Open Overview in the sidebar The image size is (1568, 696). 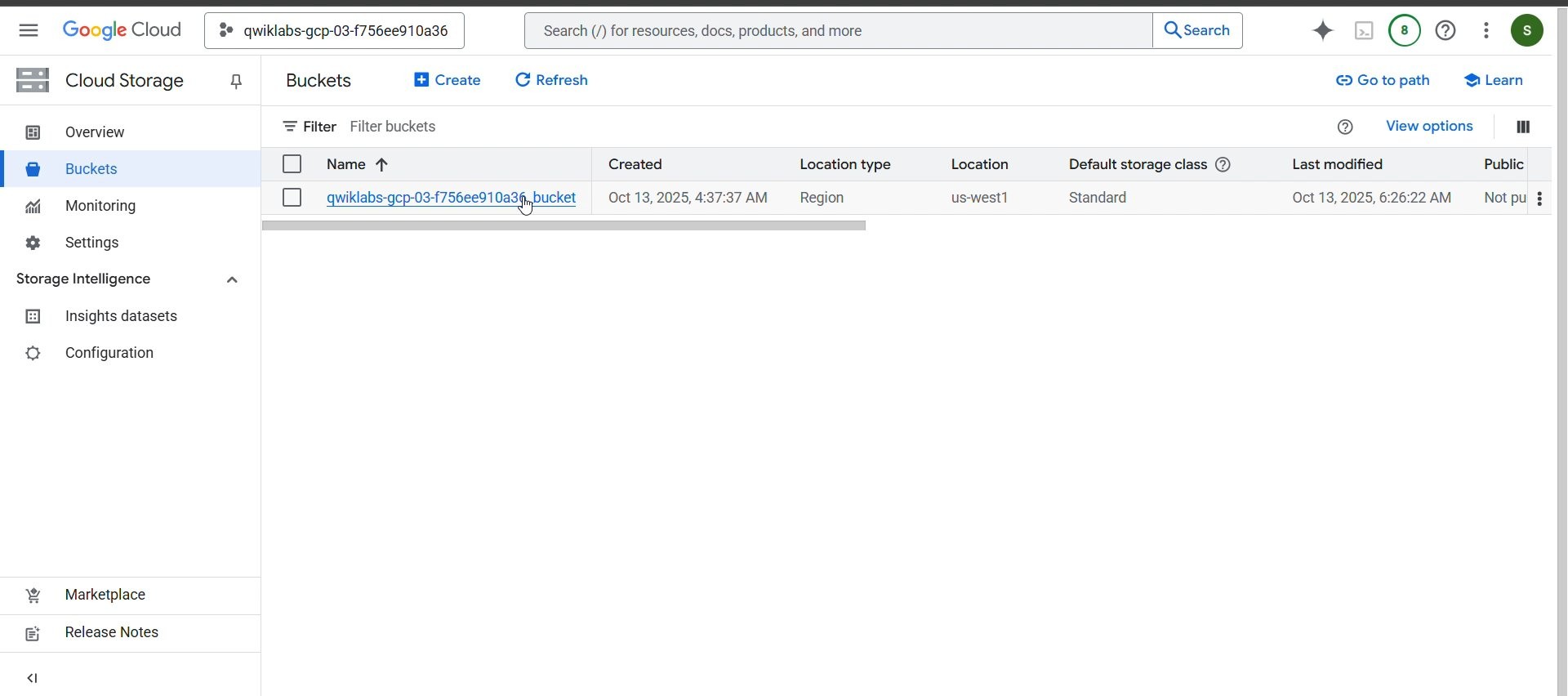[131, 132]
